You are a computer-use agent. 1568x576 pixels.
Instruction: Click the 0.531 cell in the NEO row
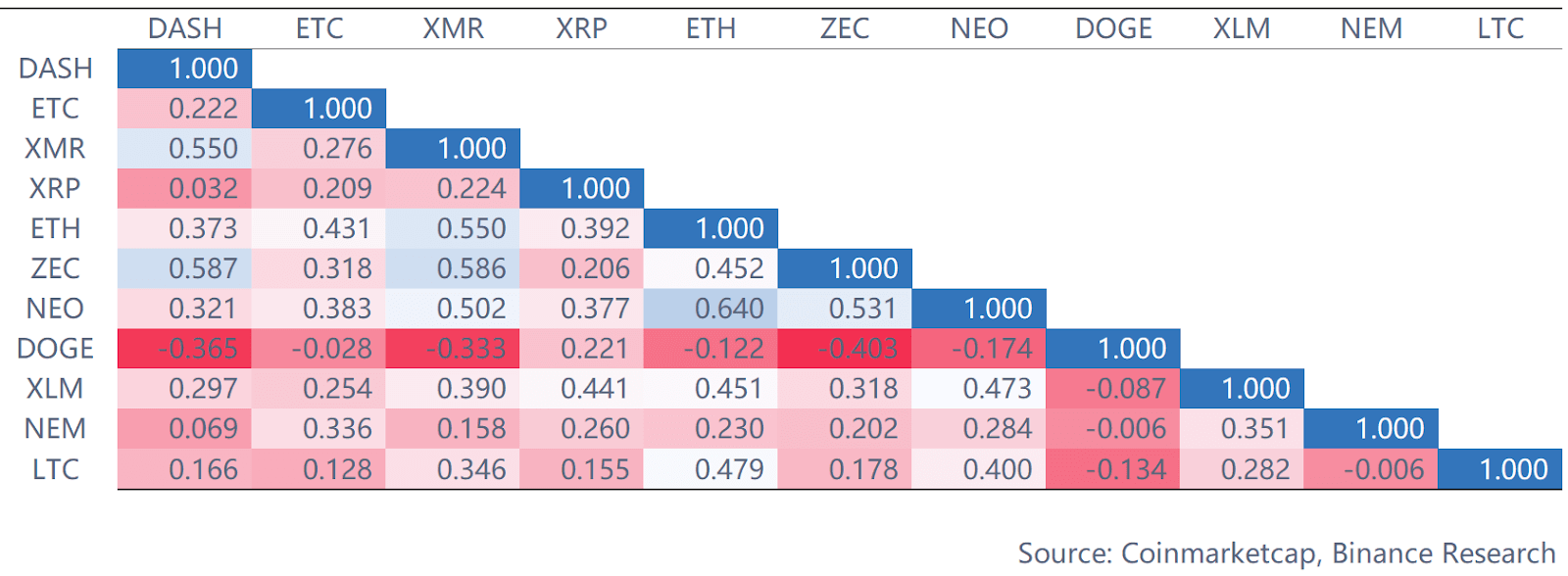tap(845, 309)
